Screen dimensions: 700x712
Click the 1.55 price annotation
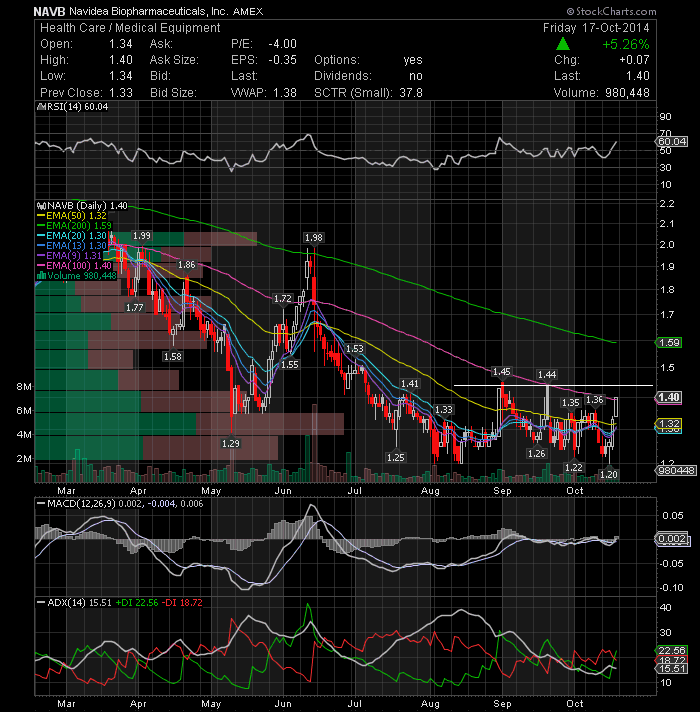[290, 365]
